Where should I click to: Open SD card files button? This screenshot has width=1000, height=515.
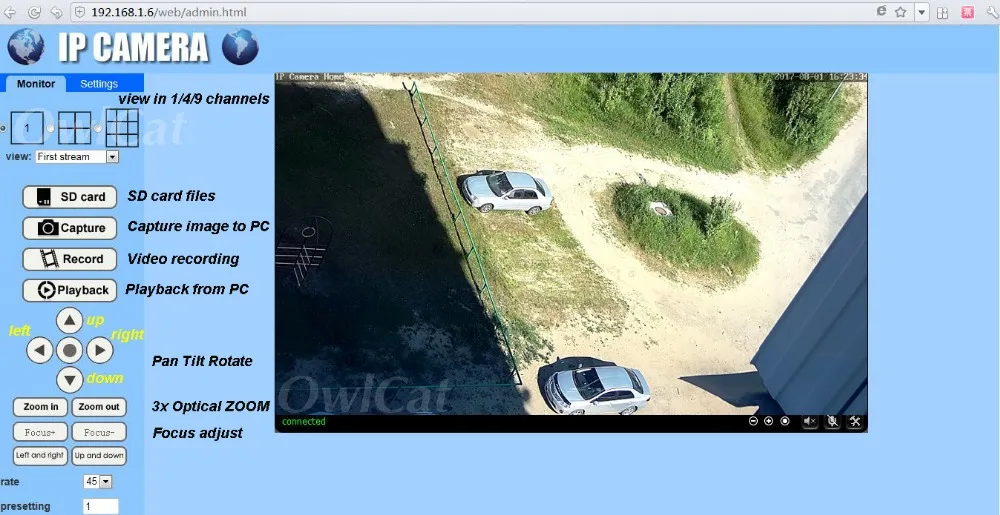click(70, 197)
